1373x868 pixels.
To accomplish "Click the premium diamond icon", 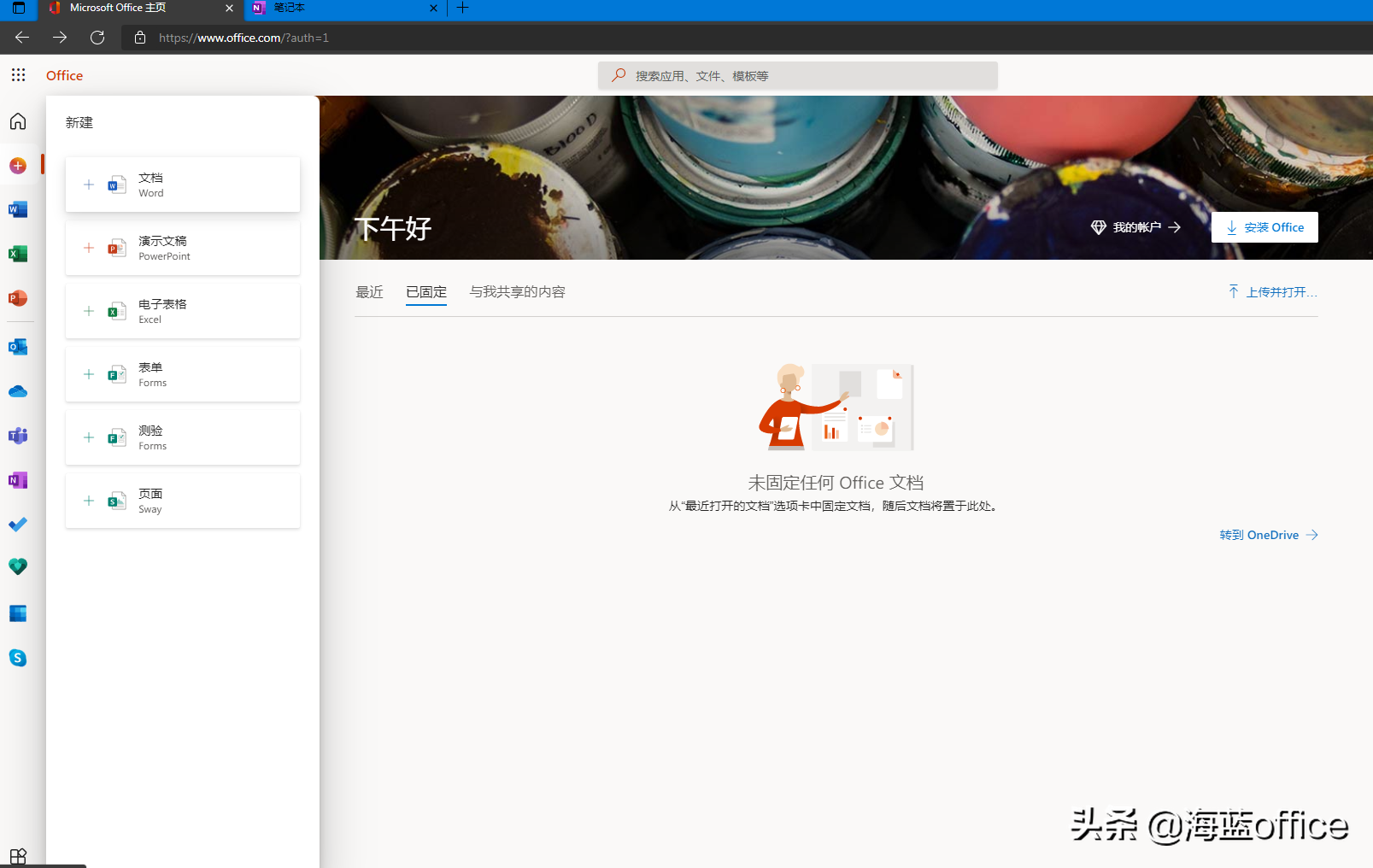I will (1099, 227).
